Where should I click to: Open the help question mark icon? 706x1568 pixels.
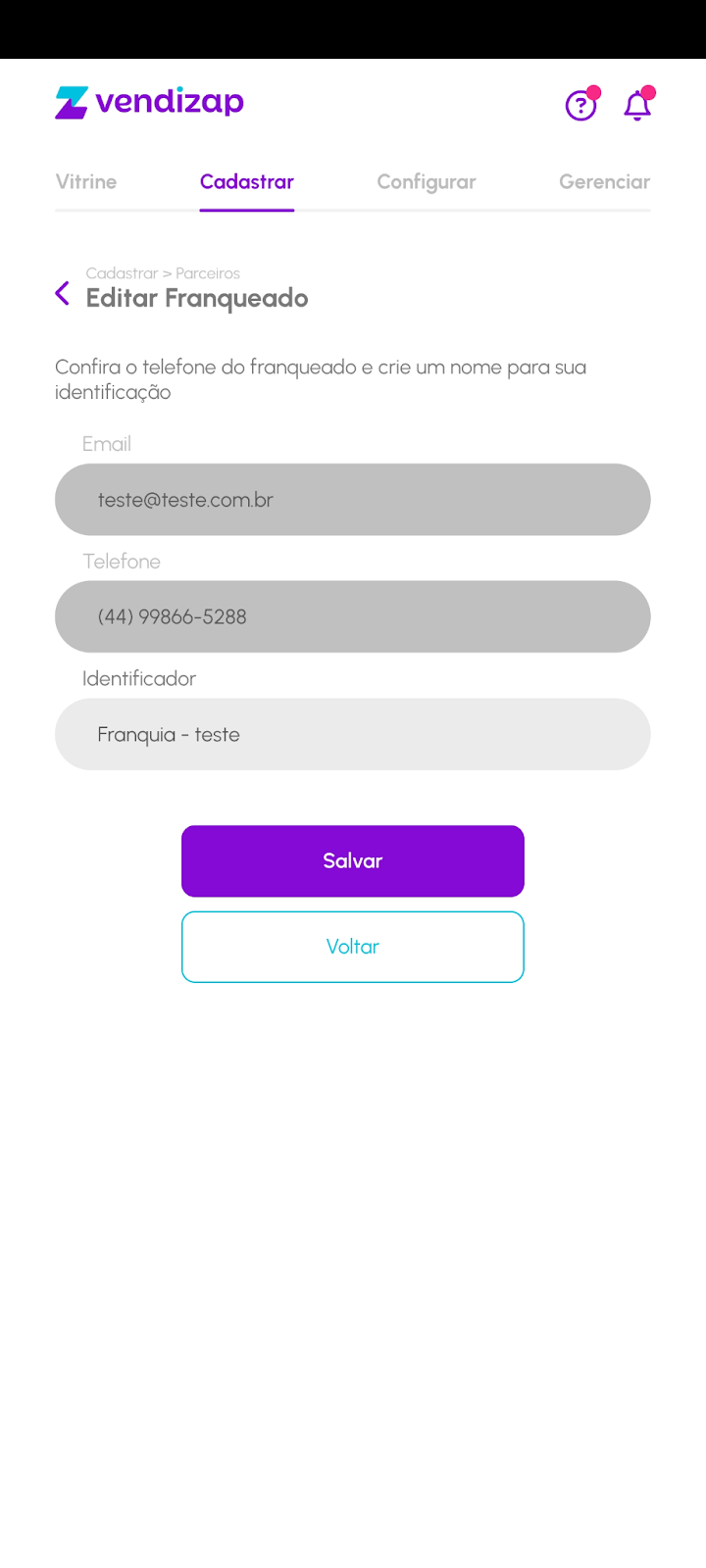[x=580, y=105]
